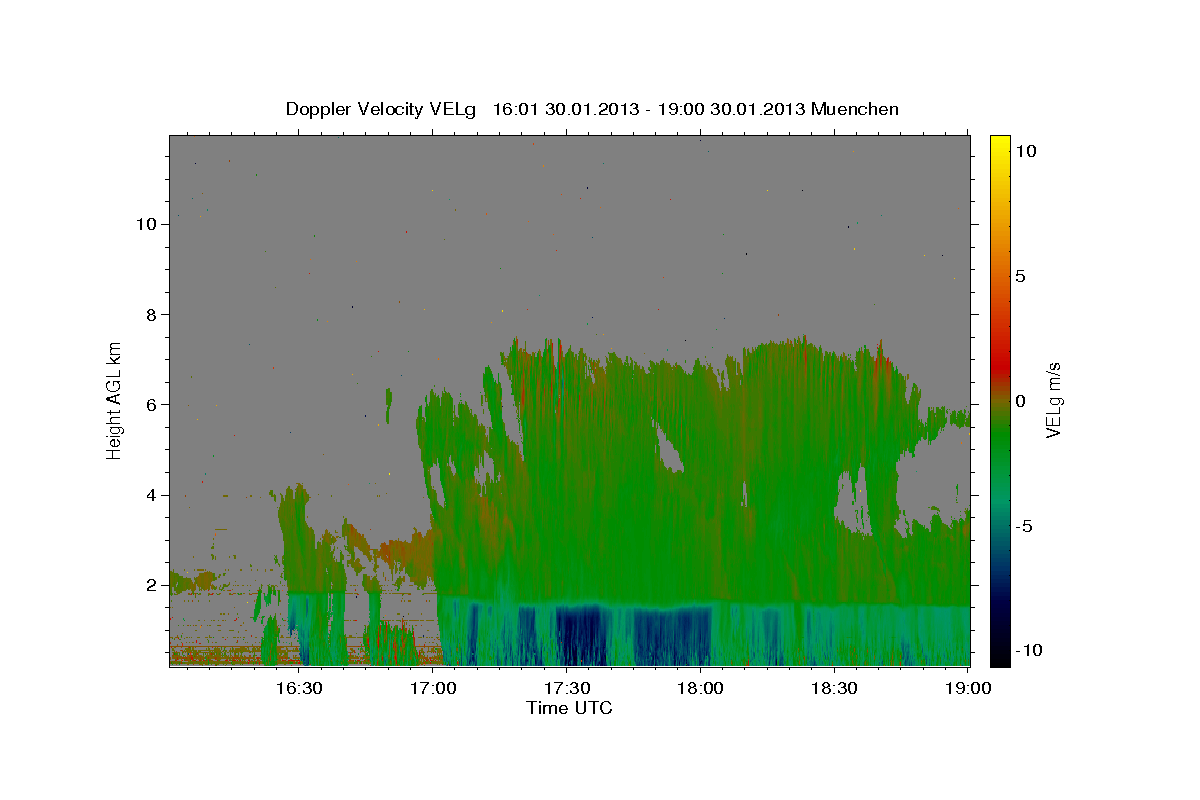Click the "Height AGL km" axis label

114,400
